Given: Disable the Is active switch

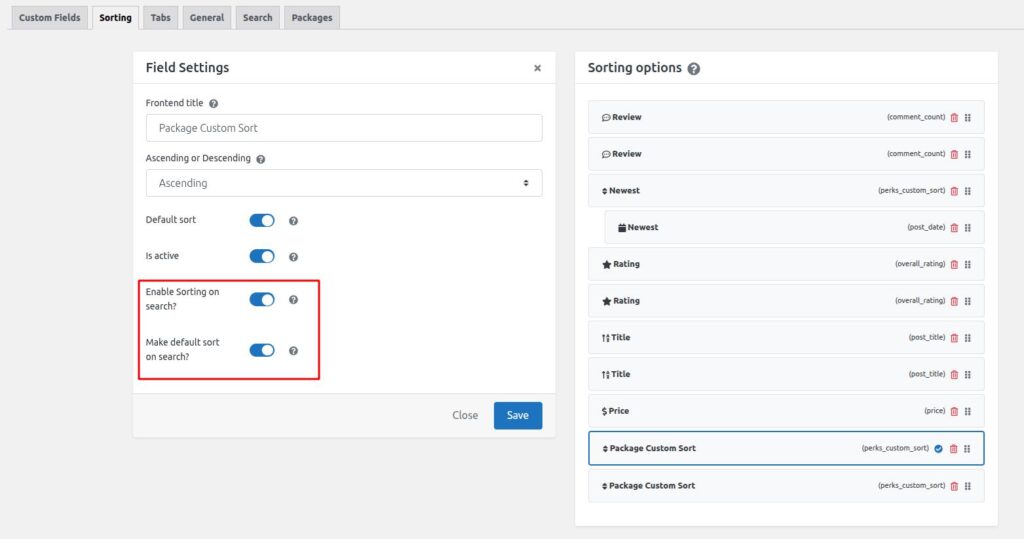Looking at the screenshot, I should point(262,256).
